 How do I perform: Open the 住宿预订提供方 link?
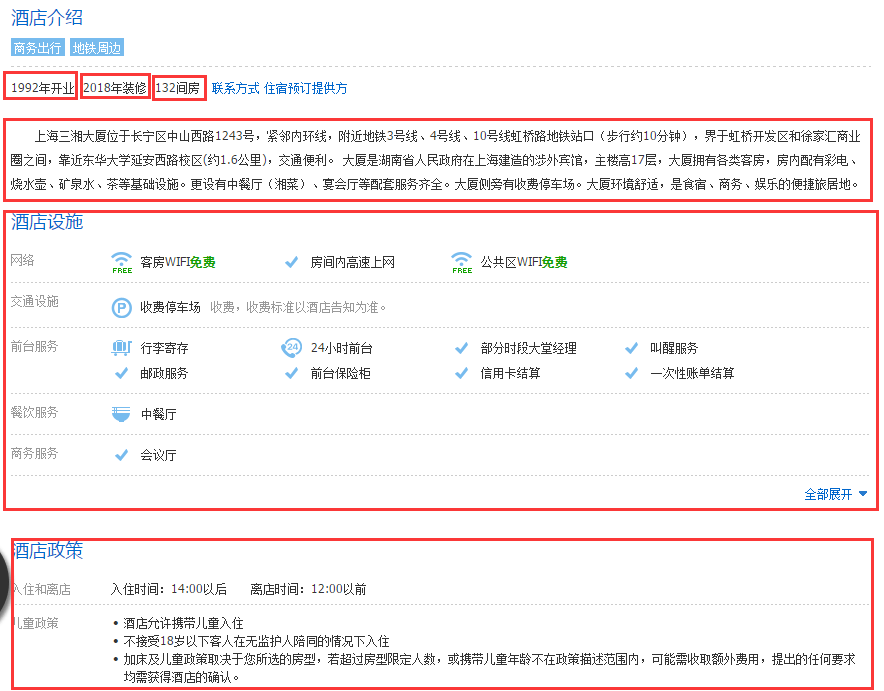click(x=306, y=88)
